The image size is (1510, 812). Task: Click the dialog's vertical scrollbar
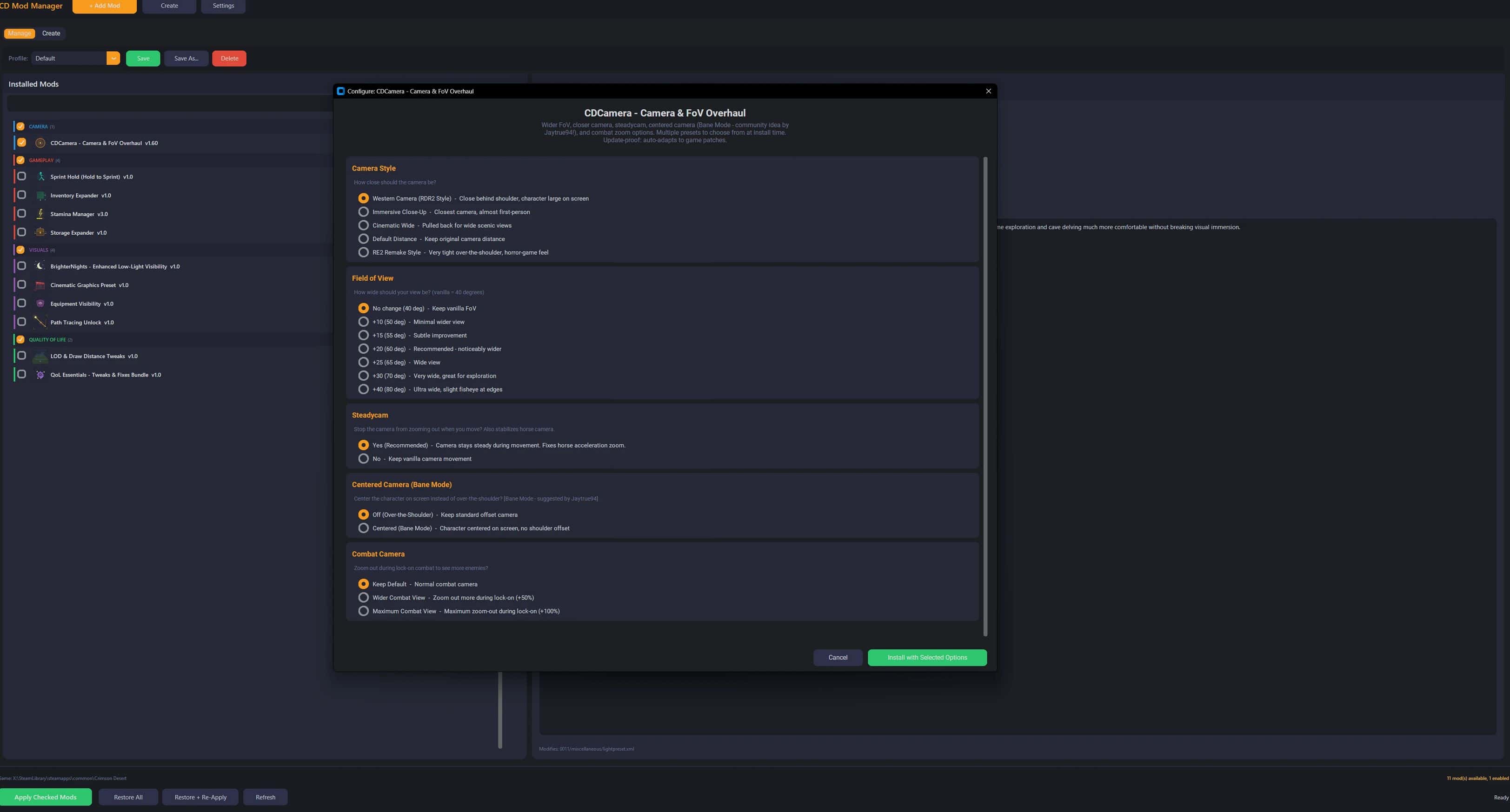(985, 396)
